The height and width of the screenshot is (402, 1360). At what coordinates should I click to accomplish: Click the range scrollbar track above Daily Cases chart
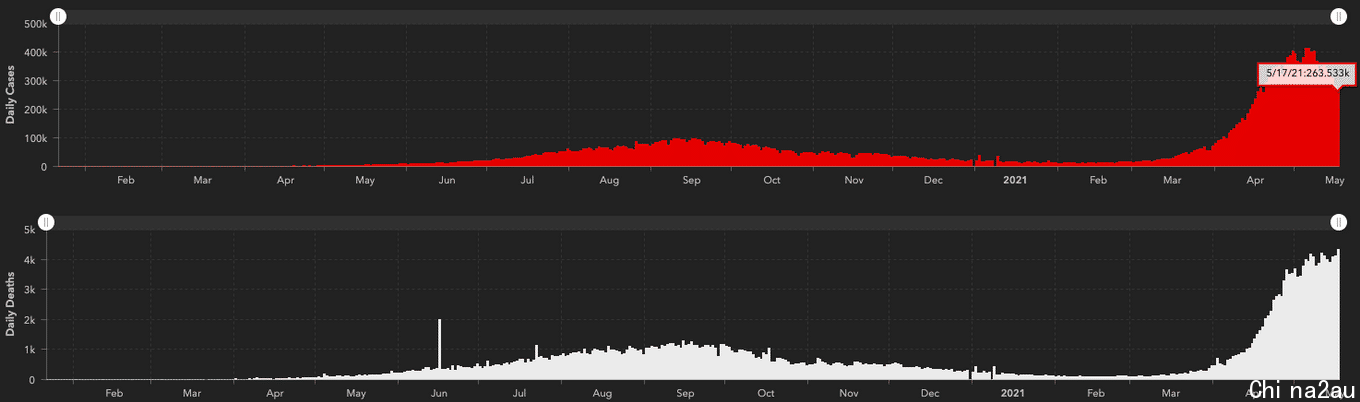click(698, 17)
